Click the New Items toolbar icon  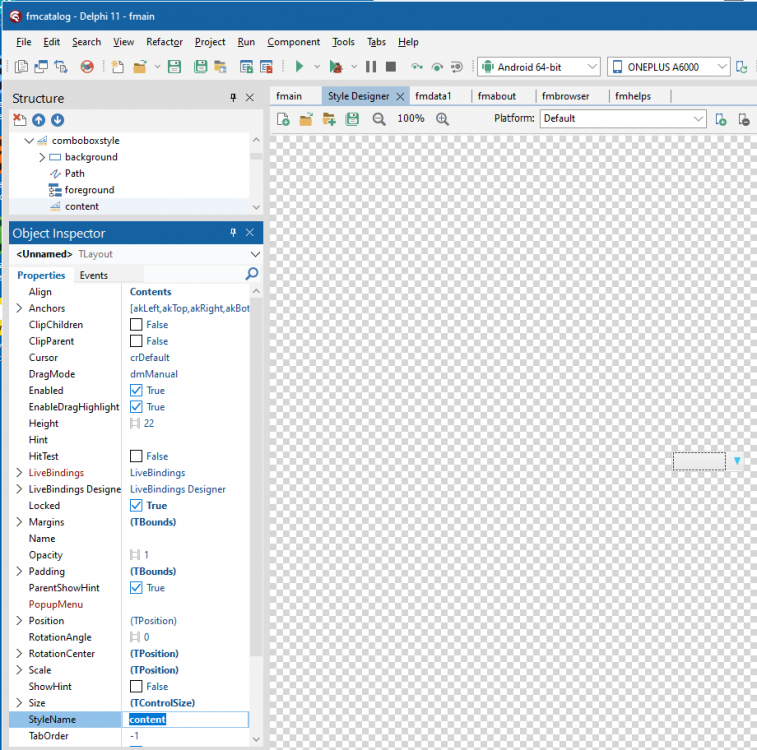click(117, 67)
